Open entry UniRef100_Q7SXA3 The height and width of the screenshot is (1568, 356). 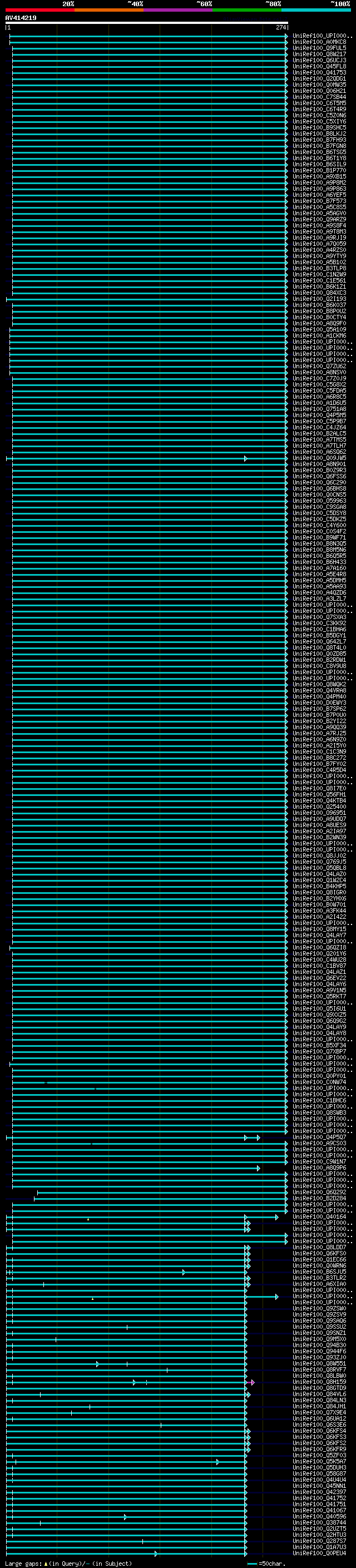319,617
